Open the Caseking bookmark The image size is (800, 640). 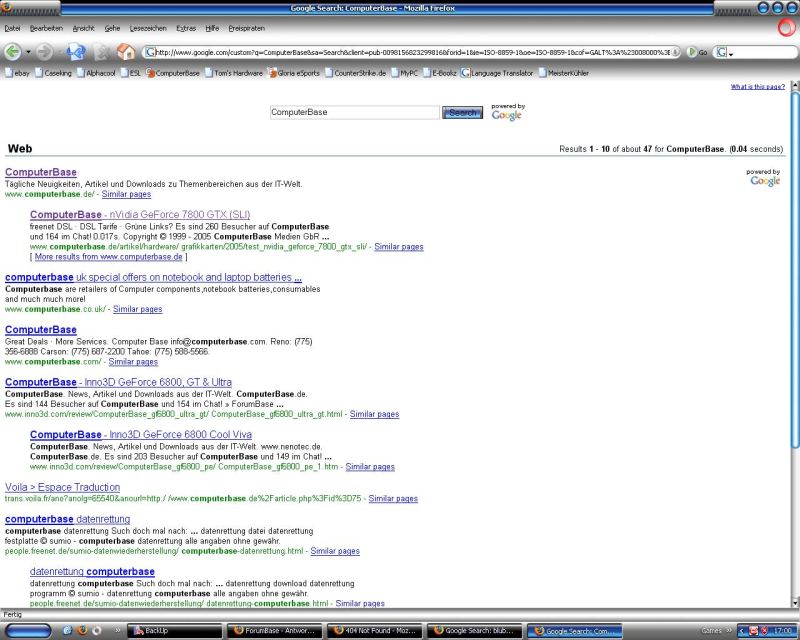(x=54, y=73)
